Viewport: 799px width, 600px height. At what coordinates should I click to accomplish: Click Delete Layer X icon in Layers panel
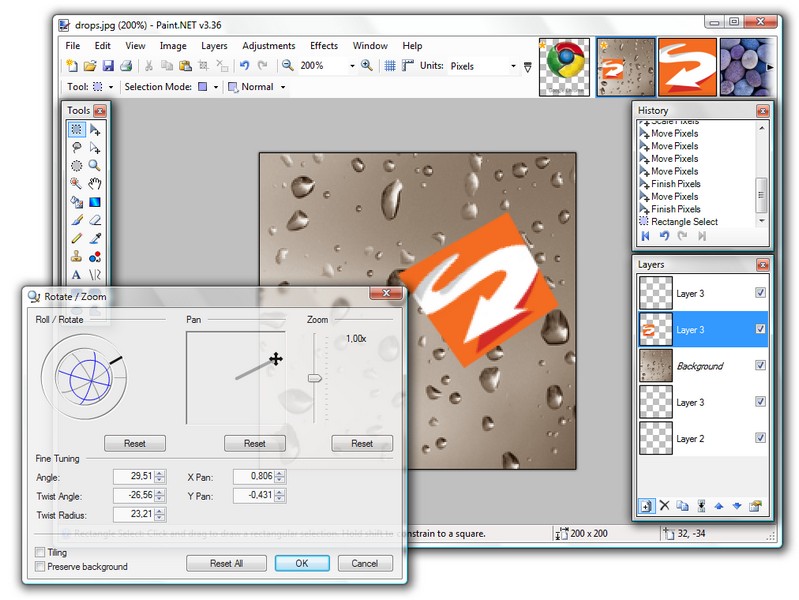coord(664,506)
